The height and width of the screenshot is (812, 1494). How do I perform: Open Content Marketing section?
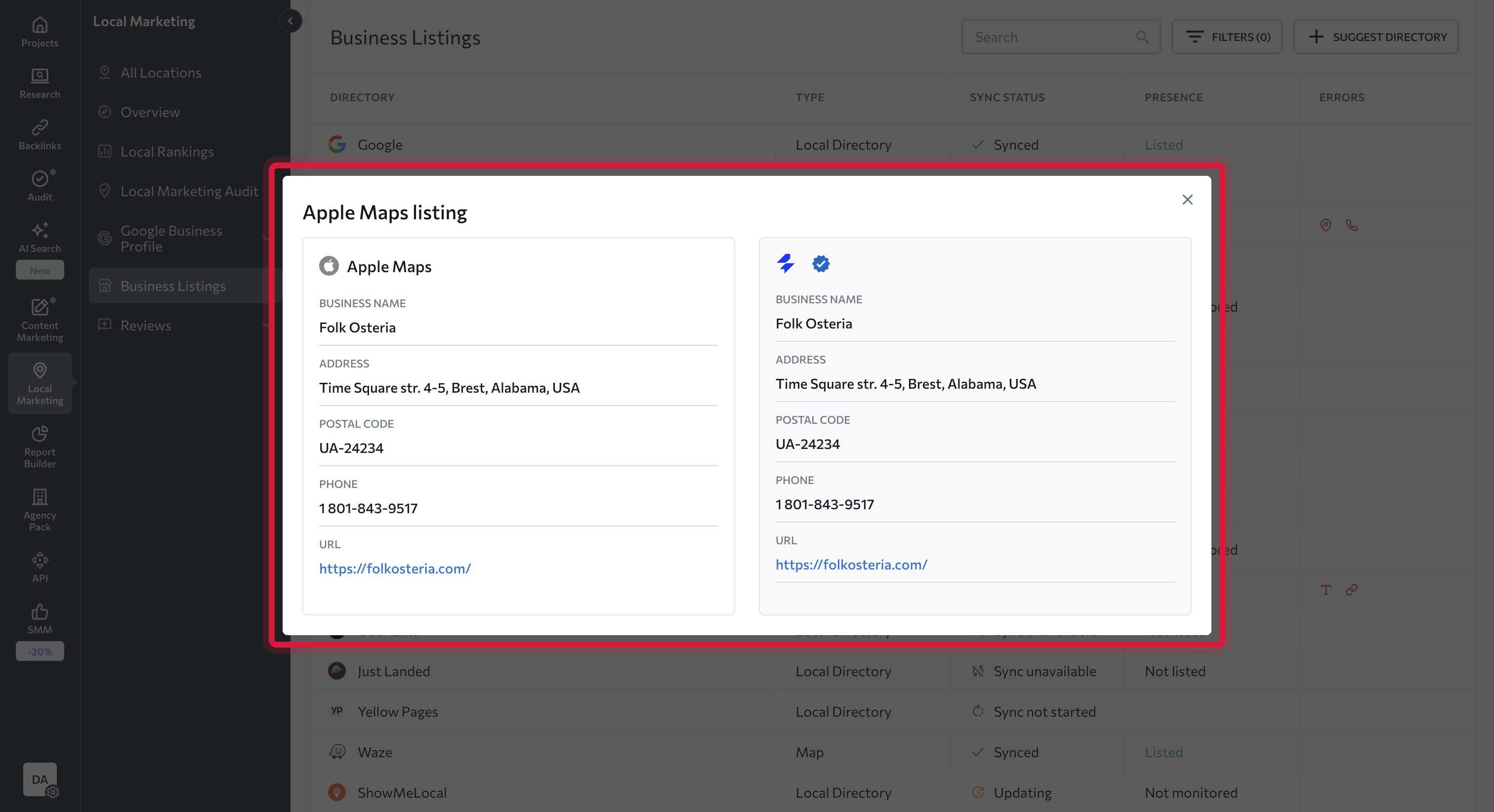click(x=40, y=320)
